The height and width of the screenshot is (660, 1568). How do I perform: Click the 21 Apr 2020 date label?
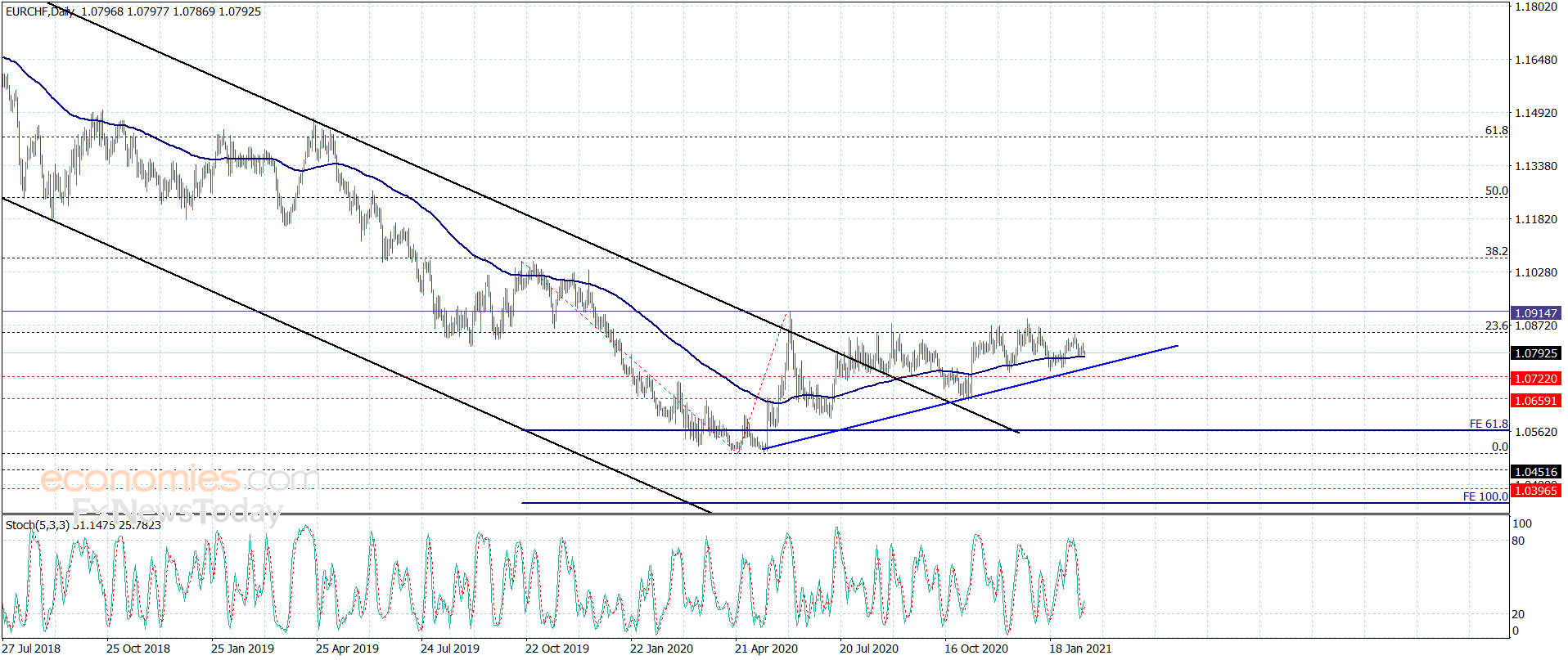click(766, 649)
